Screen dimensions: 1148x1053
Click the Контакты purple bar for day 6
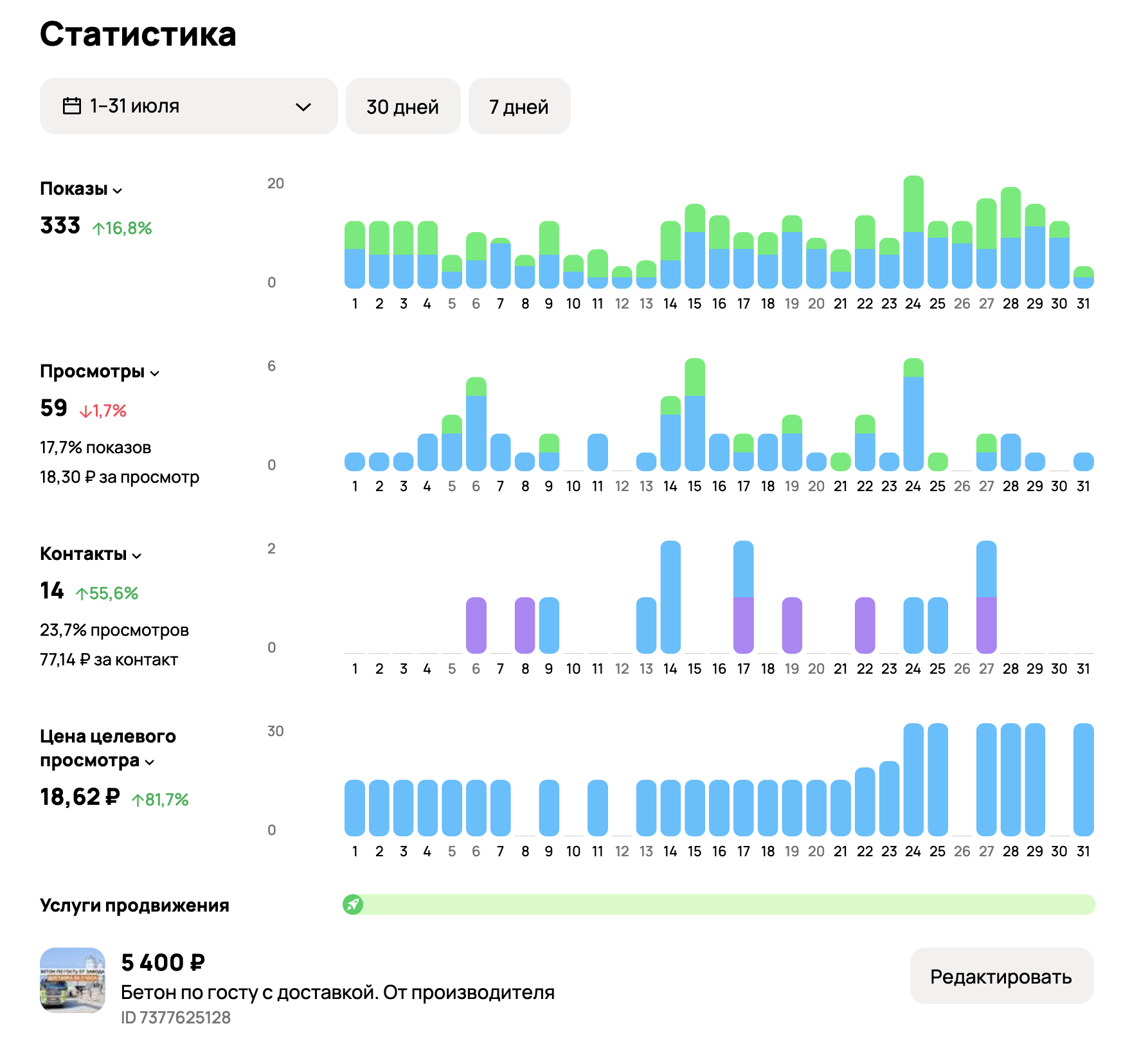476,625
